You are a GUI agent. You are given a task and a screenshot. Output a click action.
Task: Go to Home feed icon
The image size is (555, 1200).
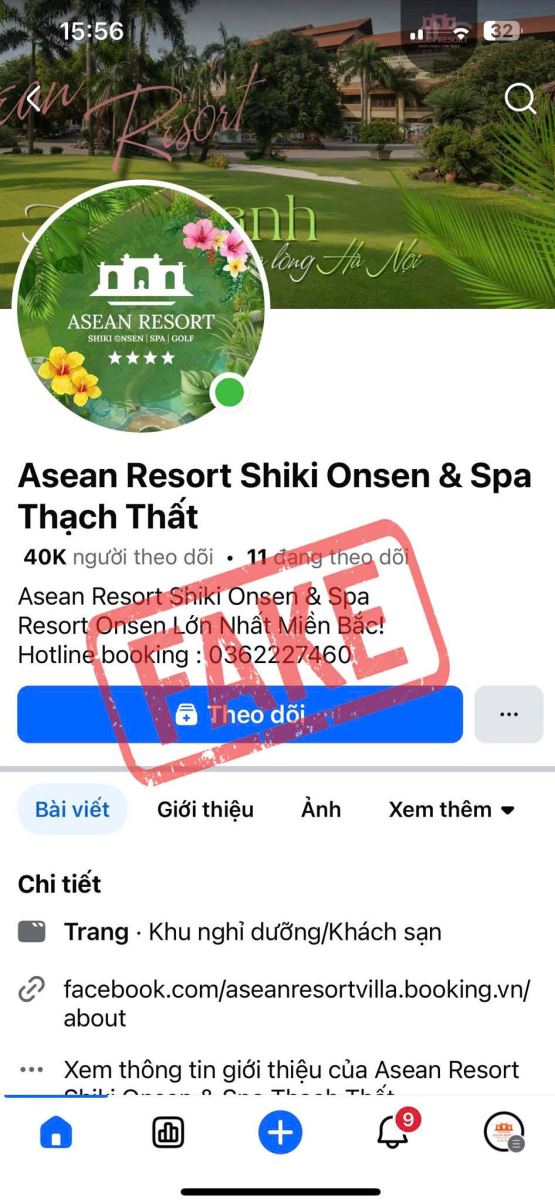coord(56,1132)
